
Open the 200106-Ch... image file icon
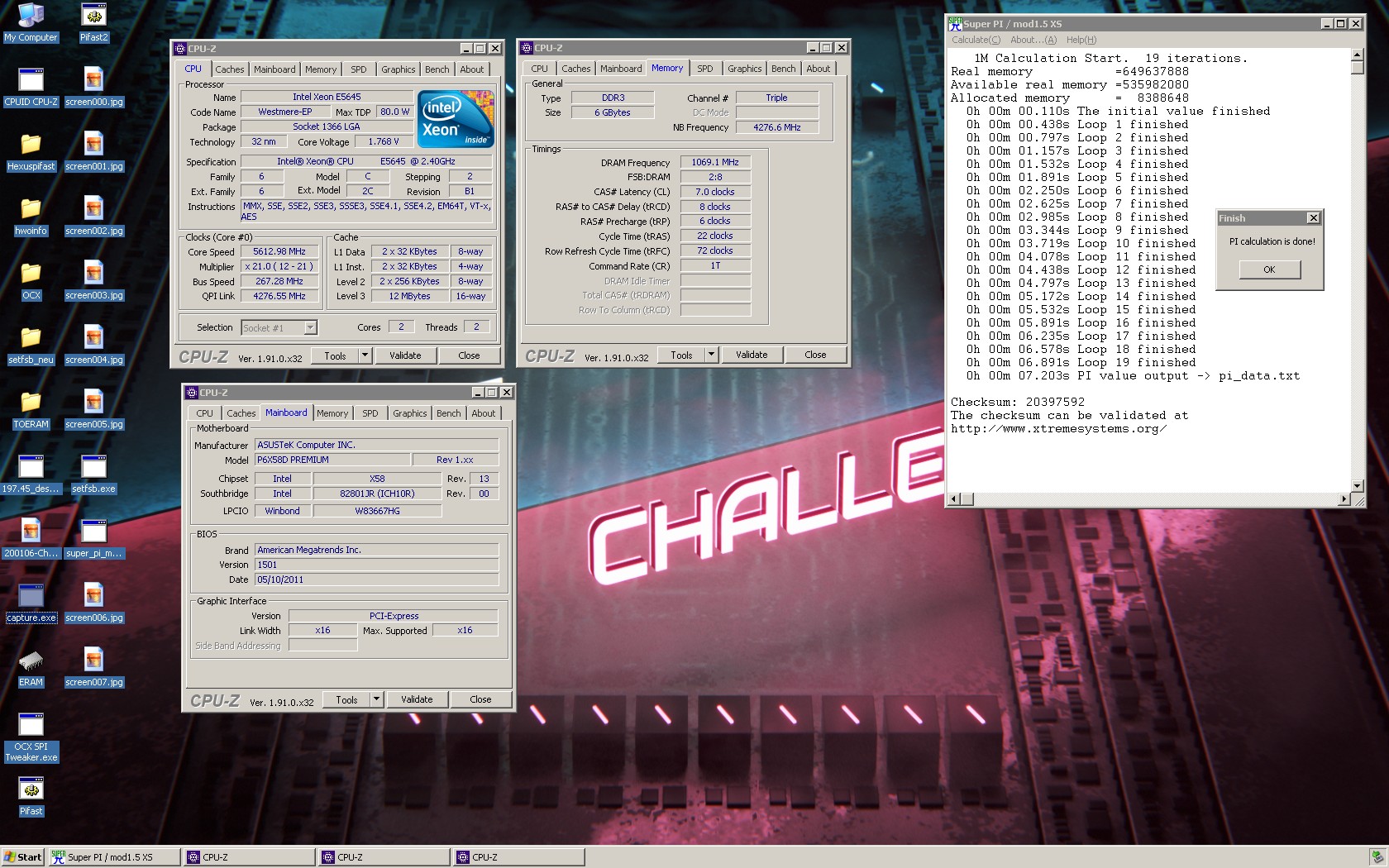point(31,538)
